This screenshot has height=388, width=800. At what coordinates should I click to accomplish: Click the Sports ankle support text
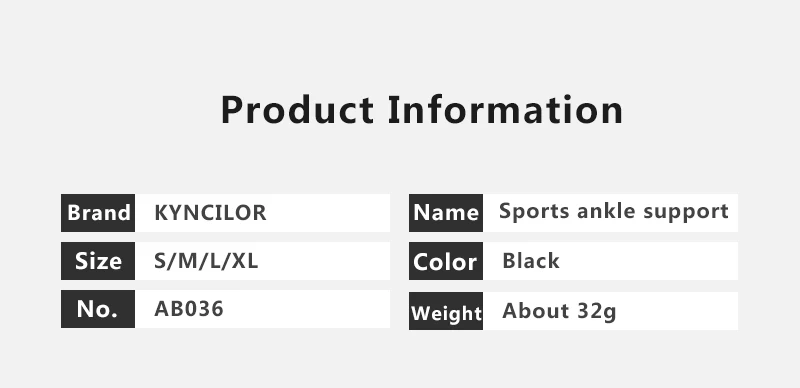click(x=614, y=211)
